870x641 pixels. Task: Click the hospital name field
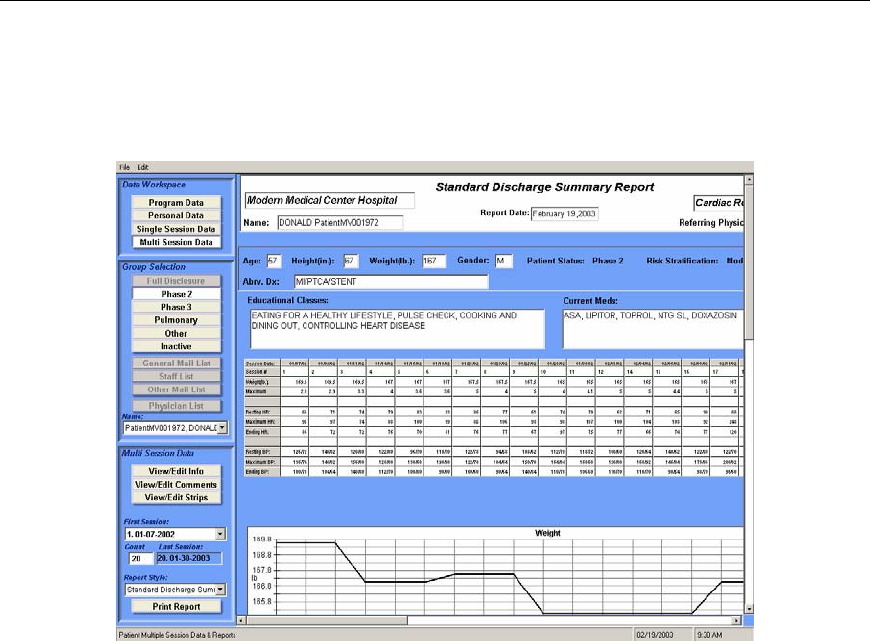click(330, 200)
